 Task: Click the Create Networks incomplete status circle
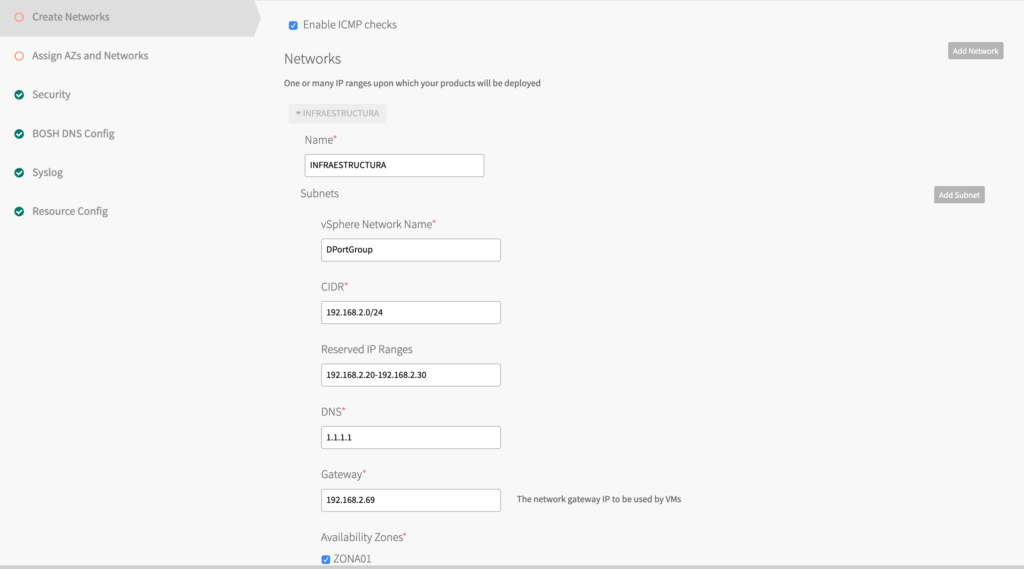pos(19,17)
